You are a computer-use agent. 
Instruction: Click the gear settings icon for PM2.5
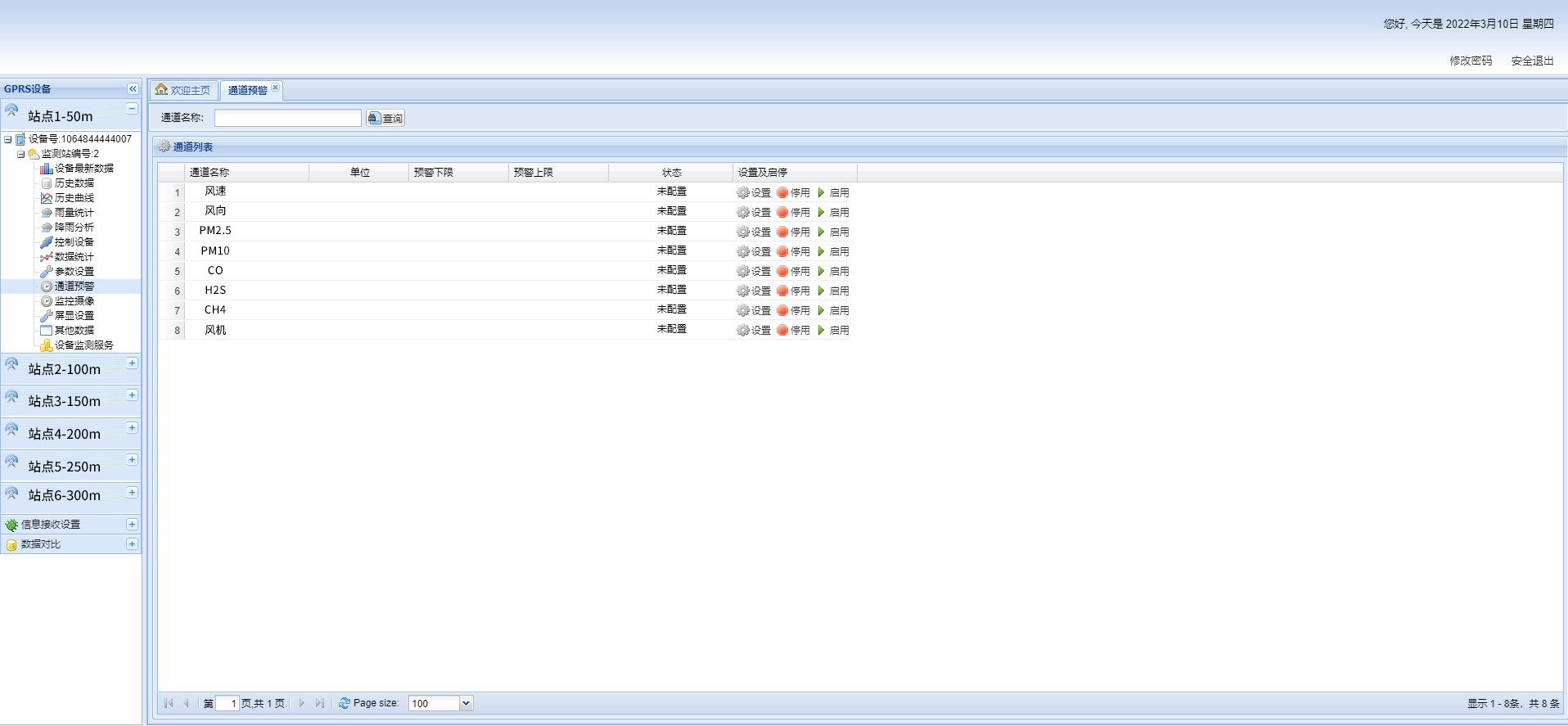click(743, 232)
